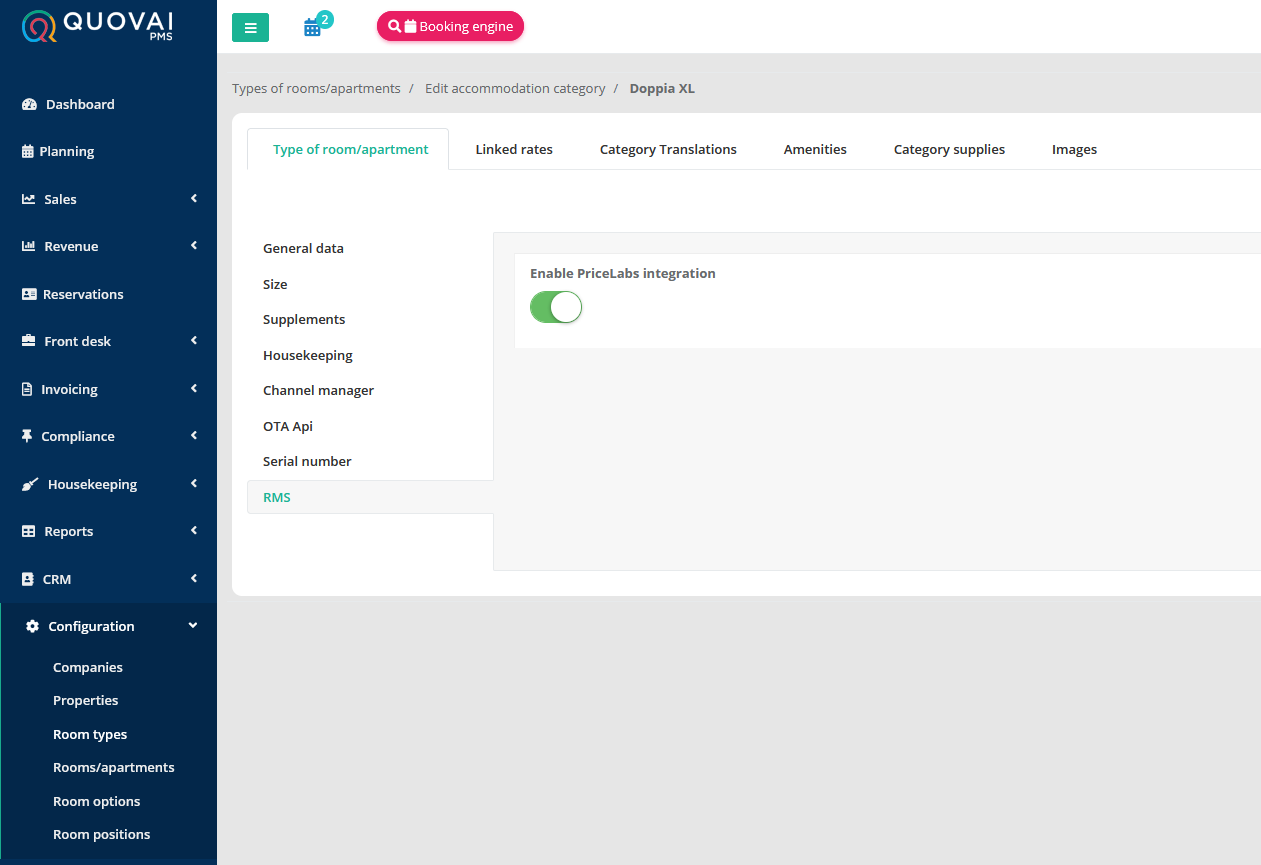Collapse the Configuration menu chevron
The height and width of the screenshot is (865, 1261).
point(193,626)
